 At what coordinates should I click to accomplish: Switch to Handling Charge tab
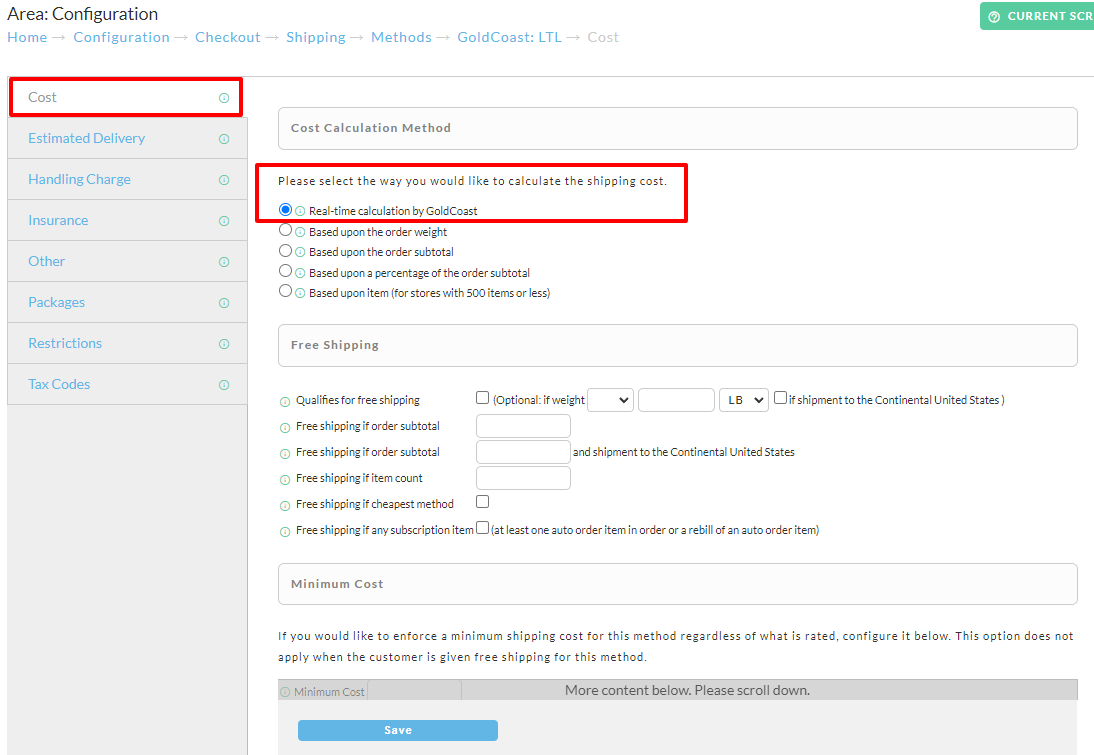(128, 179)
